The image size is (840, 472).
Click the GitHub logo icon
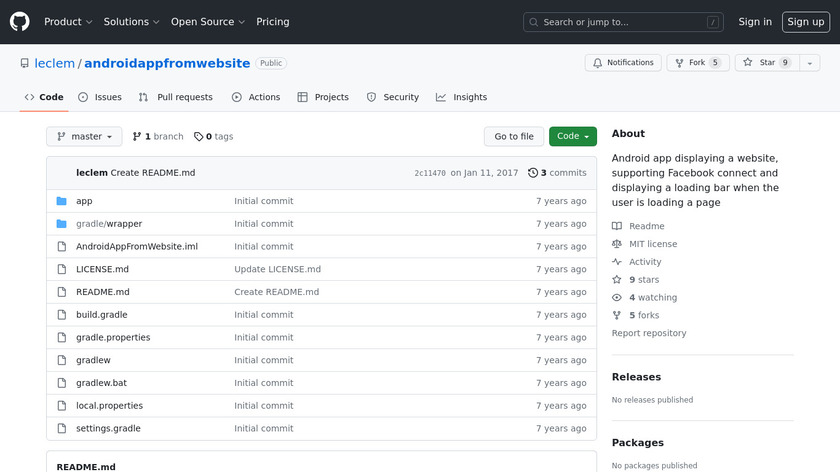(20, 21)
